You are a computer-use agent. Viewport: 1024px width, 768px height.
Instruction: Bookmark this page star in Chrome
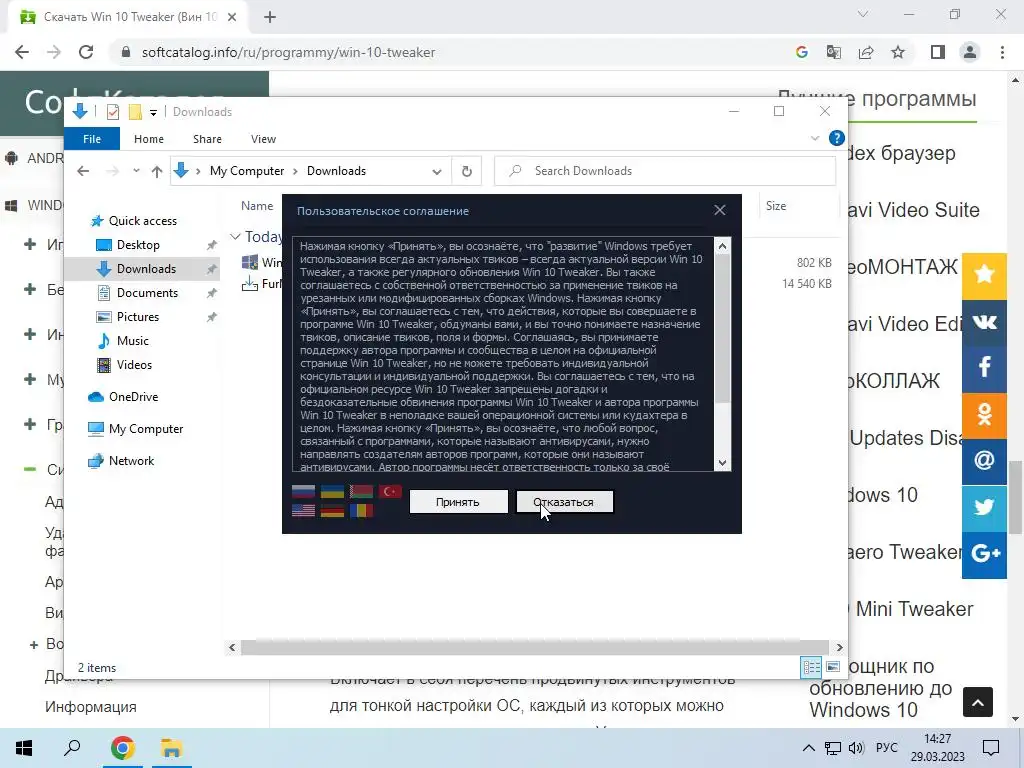click(x=898, y=52)
